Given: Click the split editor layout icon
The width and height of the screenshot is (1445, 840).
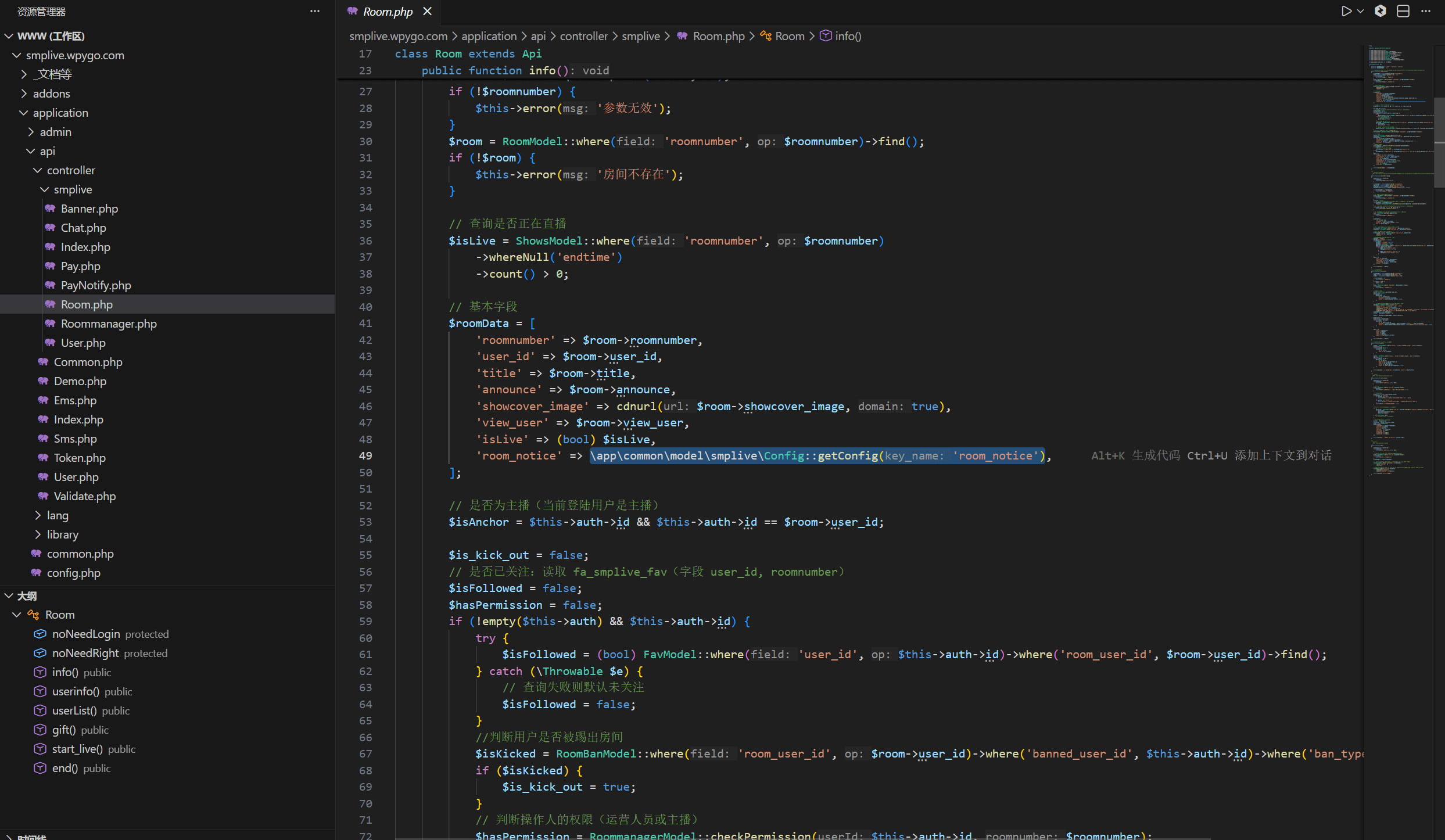Looking at the screenshot, I should [x=1403, y=11].
